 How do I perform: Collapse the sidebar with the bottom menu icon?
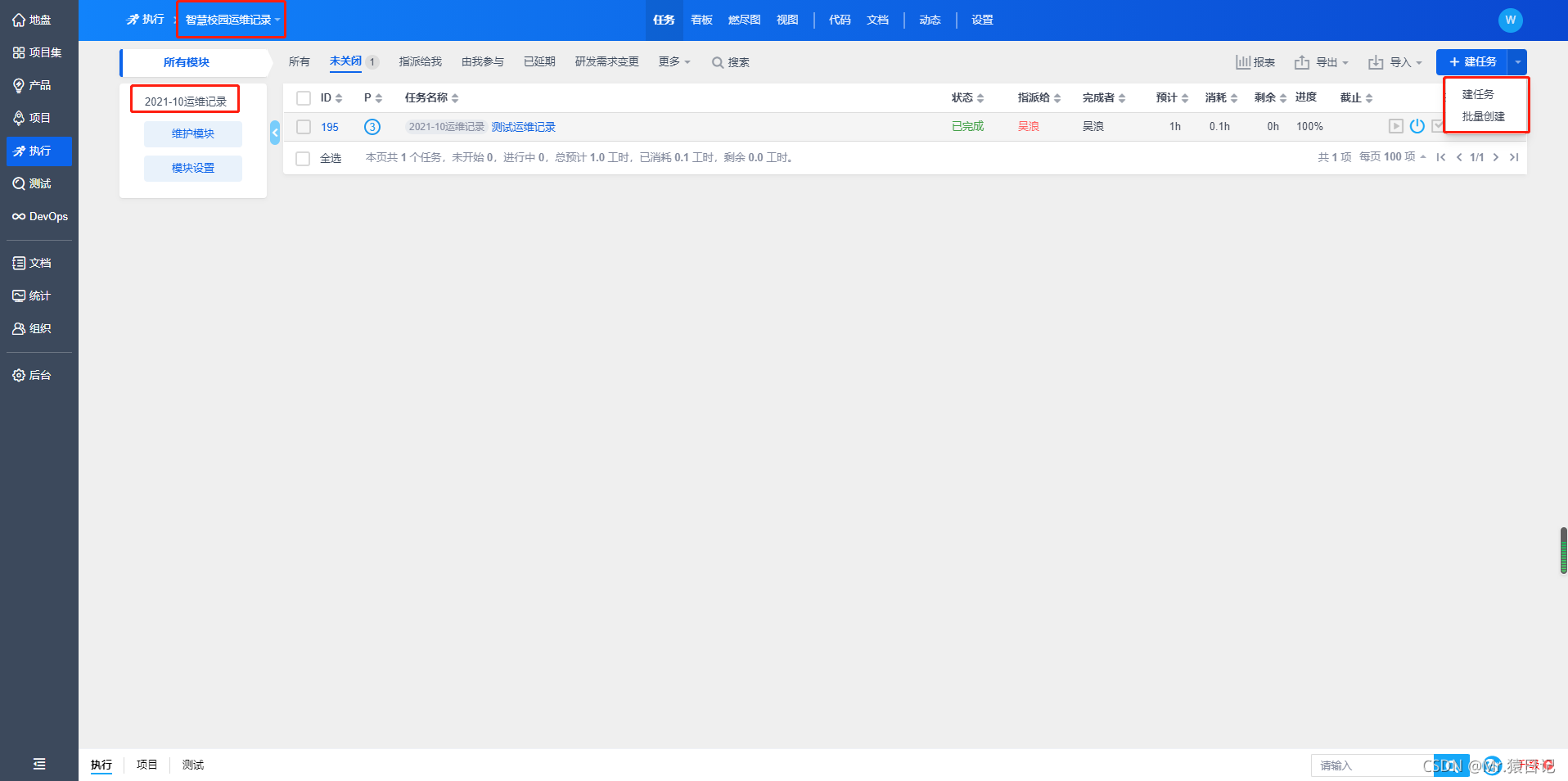[38, 764]
